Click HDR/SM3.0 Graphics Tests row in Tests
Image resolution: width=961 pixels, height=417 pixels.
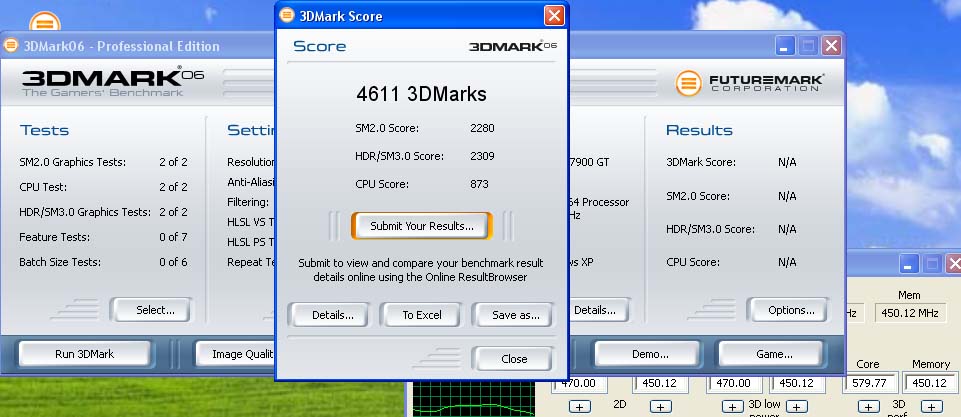[x=103, y=212]
